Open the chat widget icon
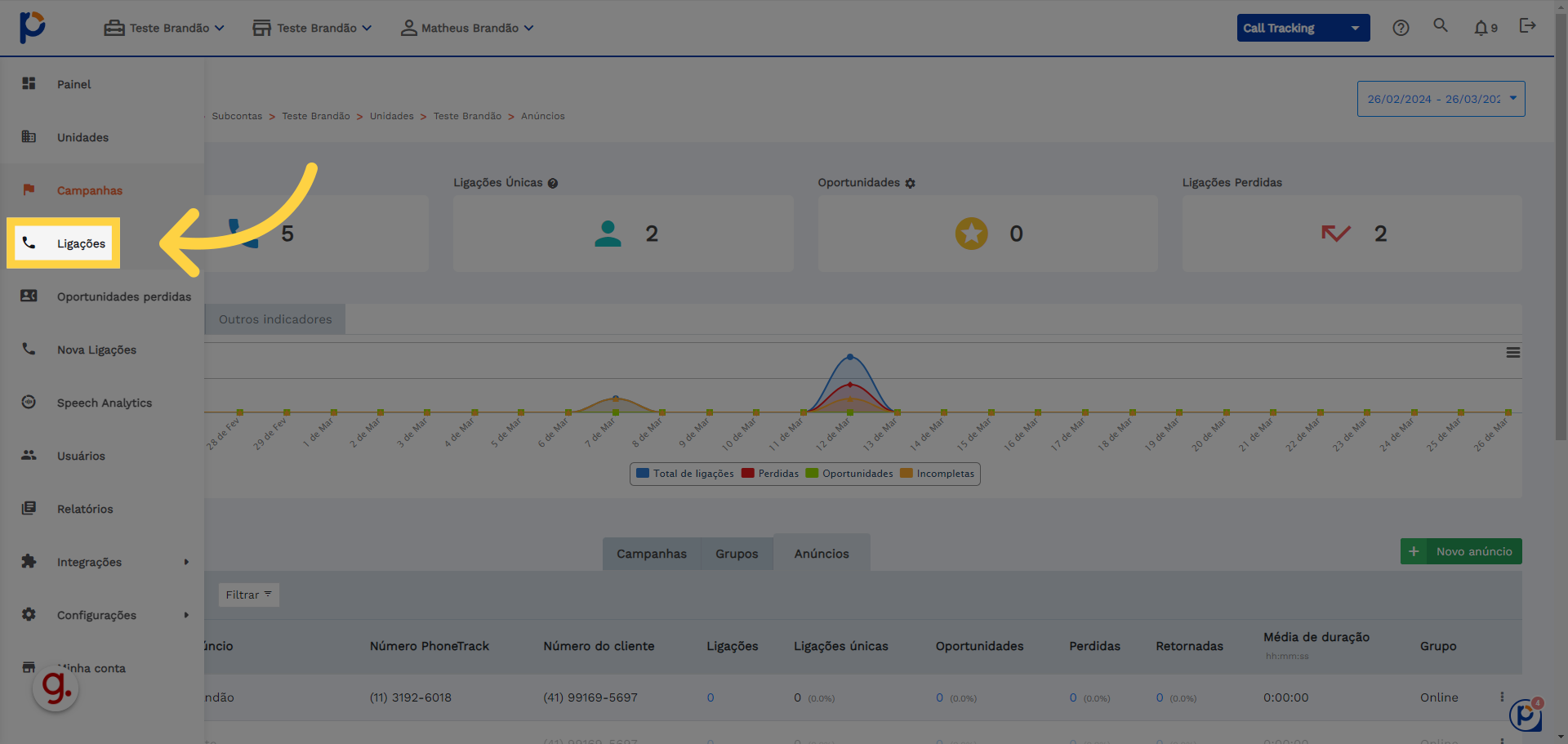The width and height of the screenshot is (1568, 744). point(1525,715)
